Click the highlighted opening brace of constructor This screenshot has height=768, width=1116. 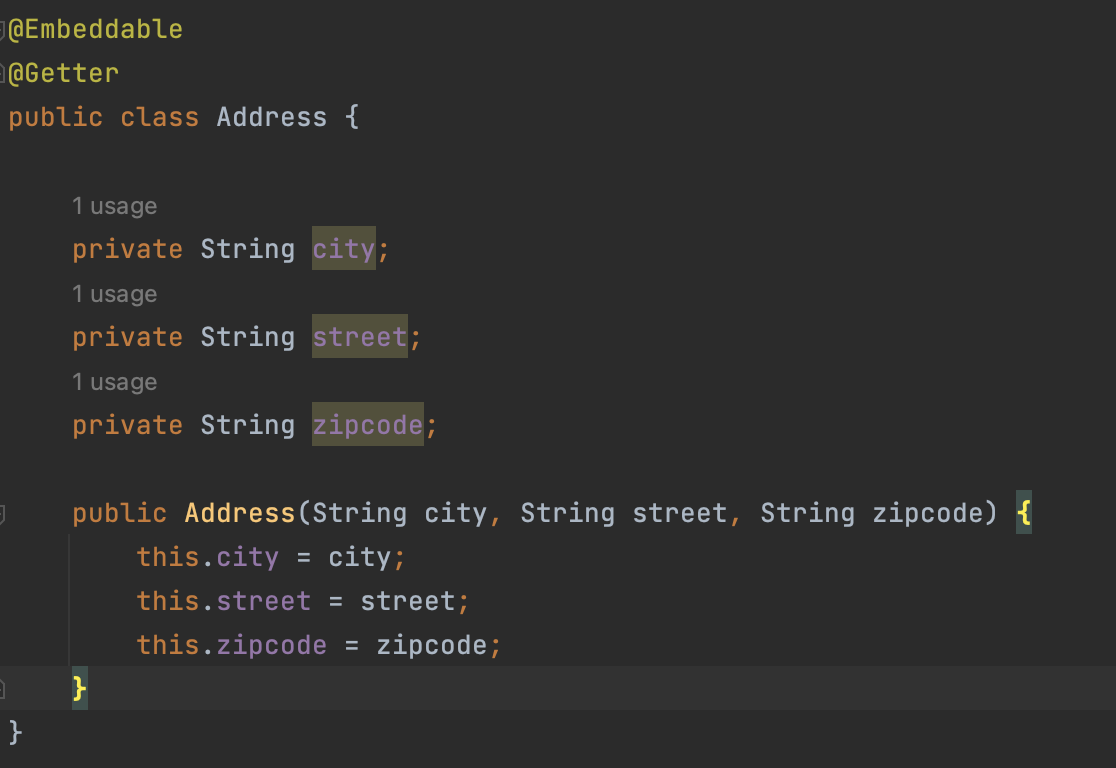pos(1024,512)
